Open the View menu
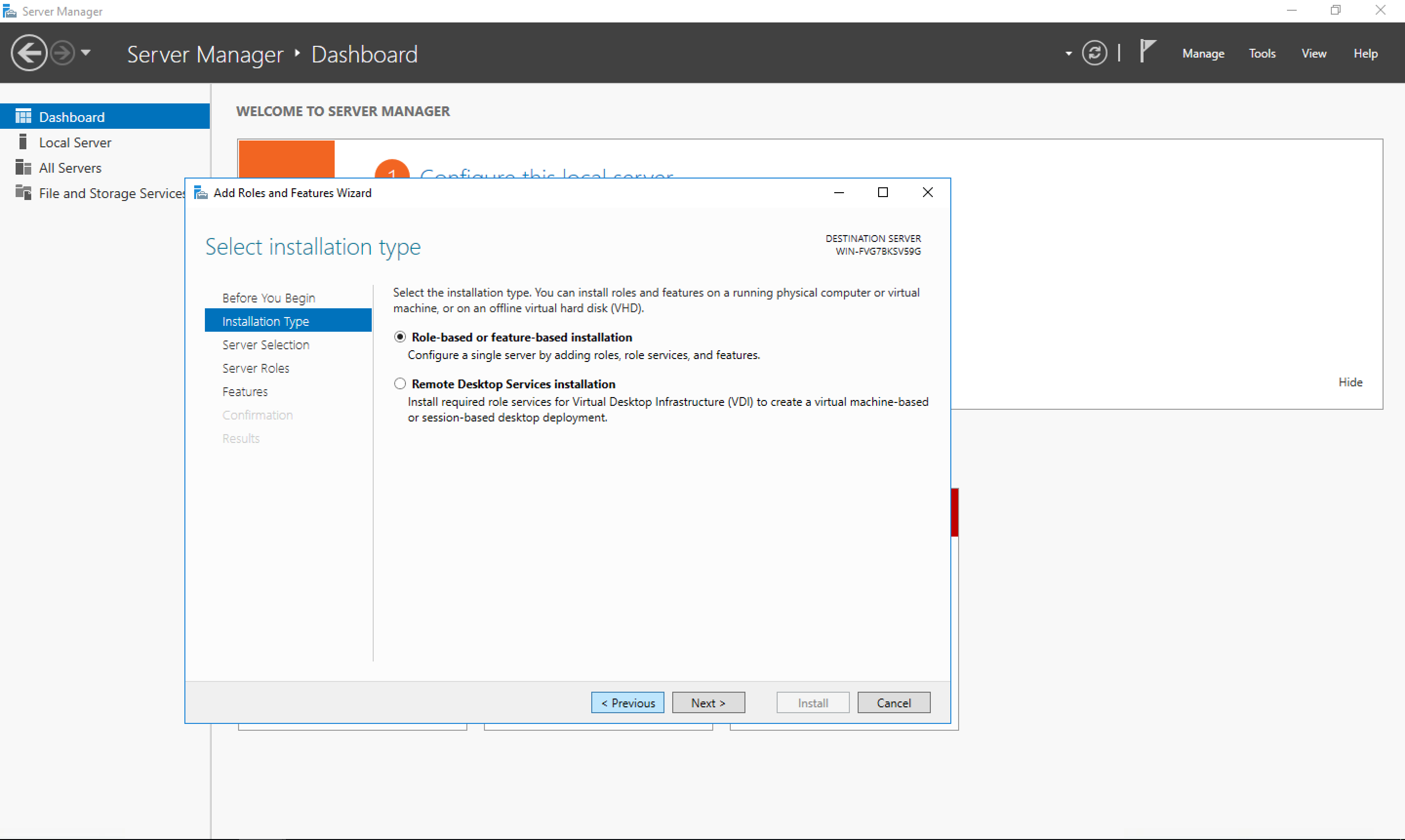Screen dimensions: 1405x840 click(1313, 53)
